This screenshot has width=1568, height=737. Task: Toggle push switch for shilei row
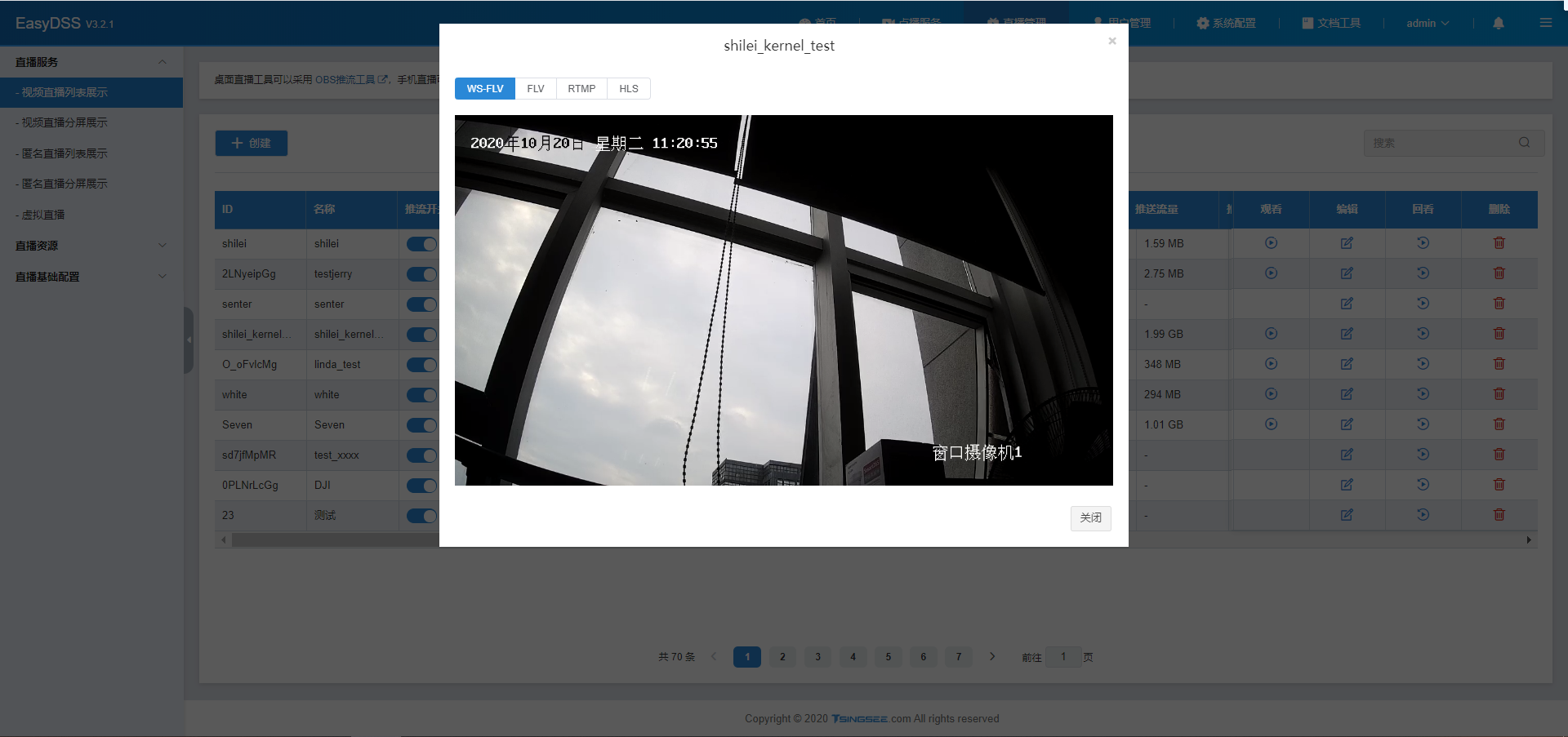(x=422, y=244)
